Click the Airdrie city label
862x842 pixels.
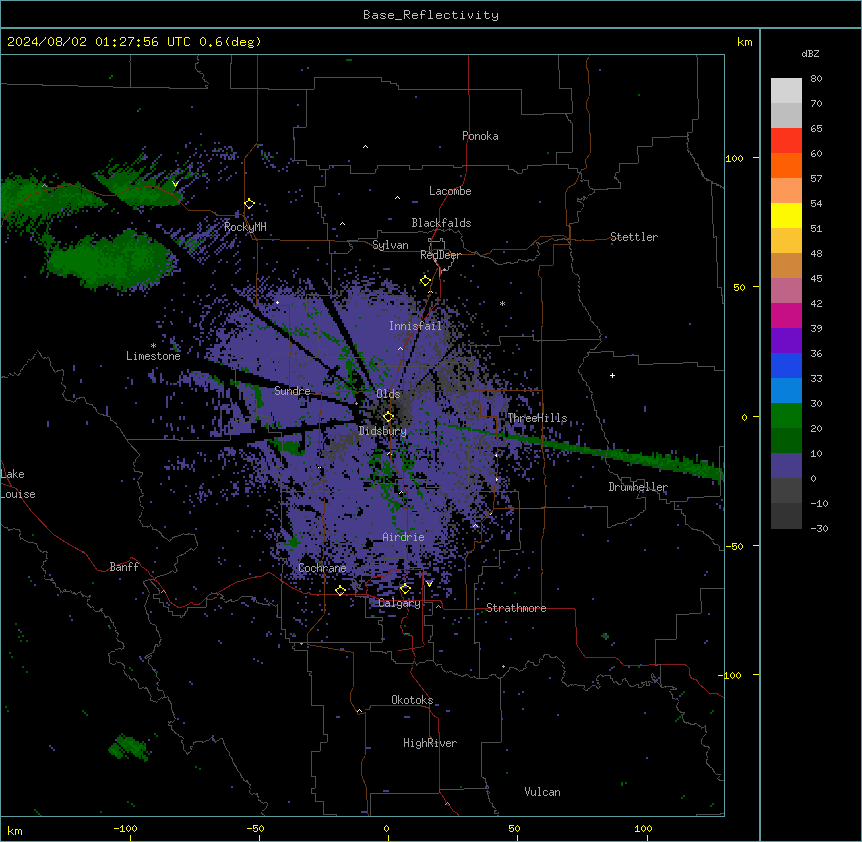click(x=404, y=537)
